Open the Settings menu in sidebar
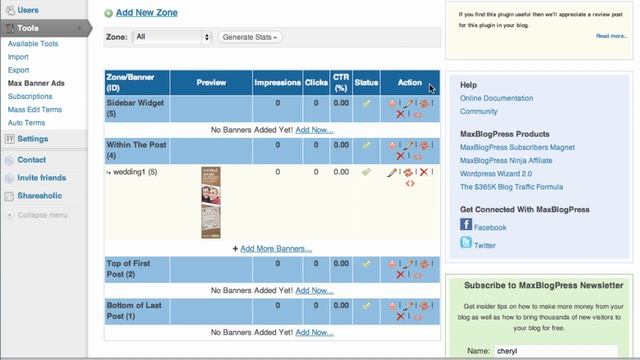This screenshot has width=640, height=360. coord(33,139)
